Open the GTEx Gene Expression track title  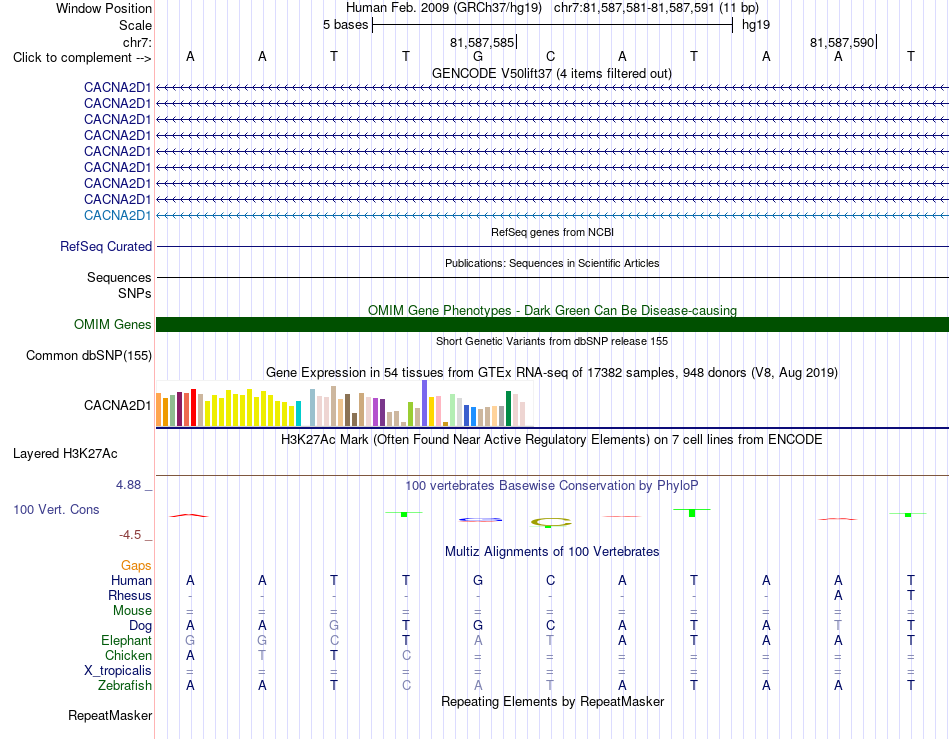552,373
